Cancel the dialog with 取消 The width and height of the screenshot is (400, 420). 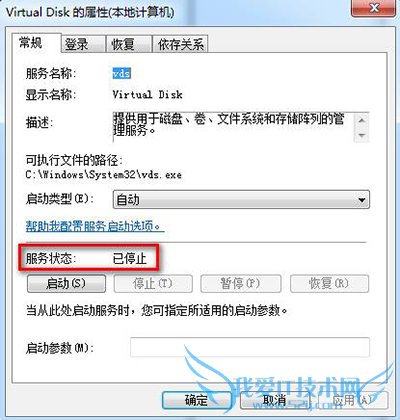(275, 400)
